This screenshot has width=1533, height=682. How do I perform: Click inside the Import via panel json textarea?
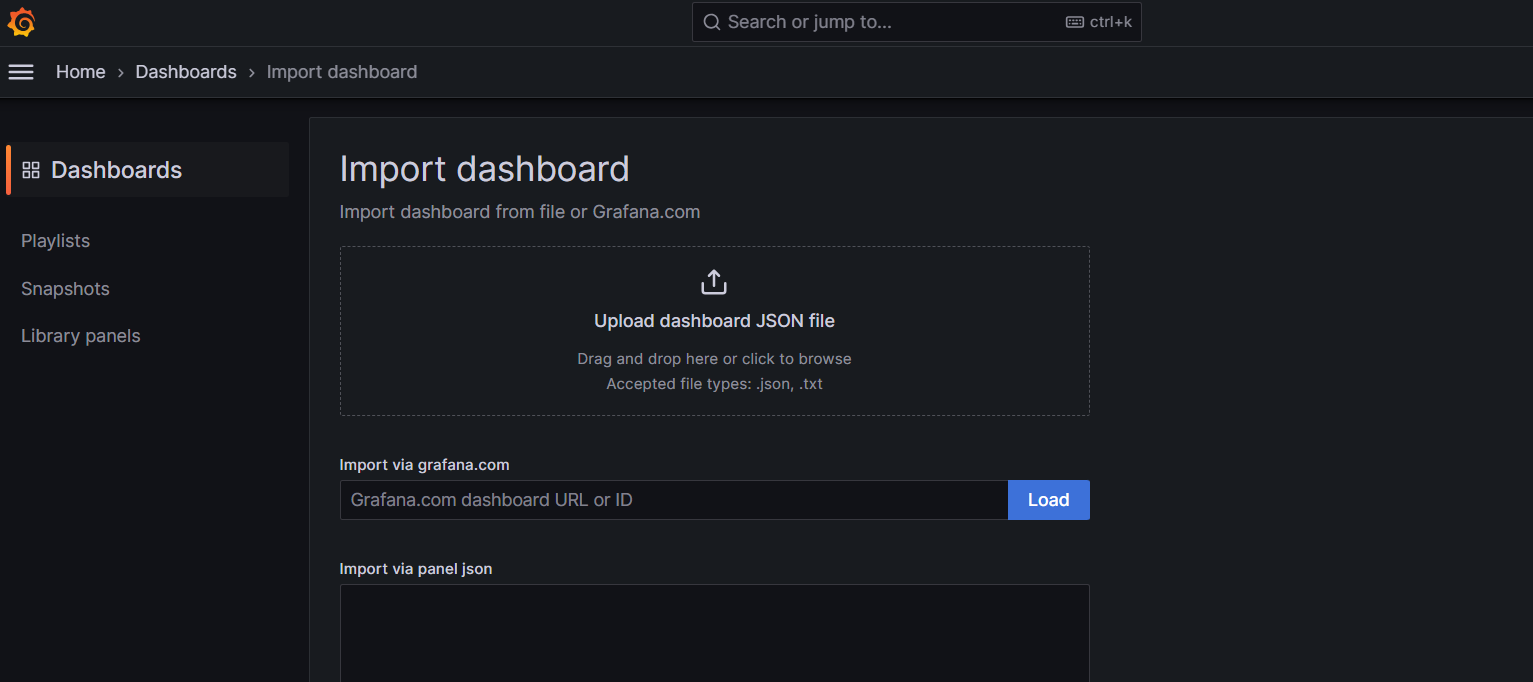coord(715,633)
